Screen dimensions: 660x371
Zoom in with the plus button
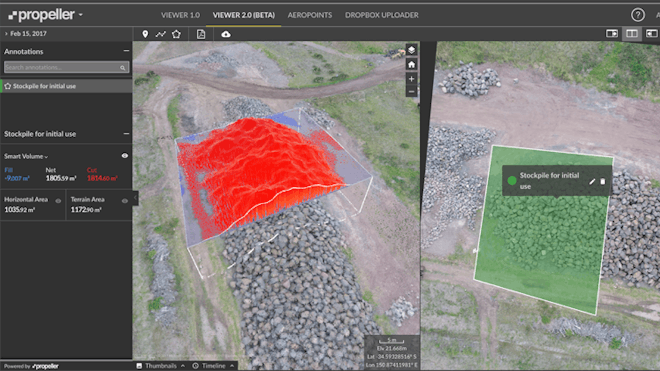point(412,79)
